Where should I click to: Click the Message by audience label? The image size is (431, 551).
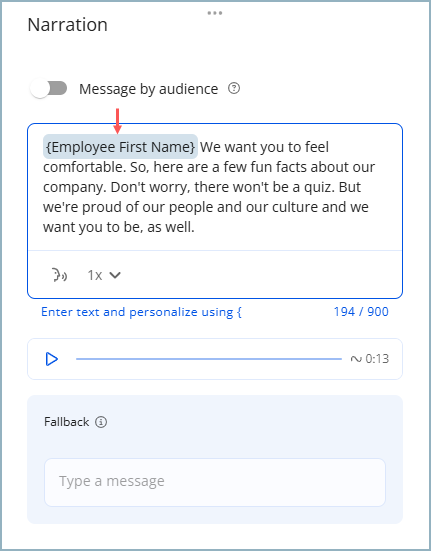coord(148,89)
